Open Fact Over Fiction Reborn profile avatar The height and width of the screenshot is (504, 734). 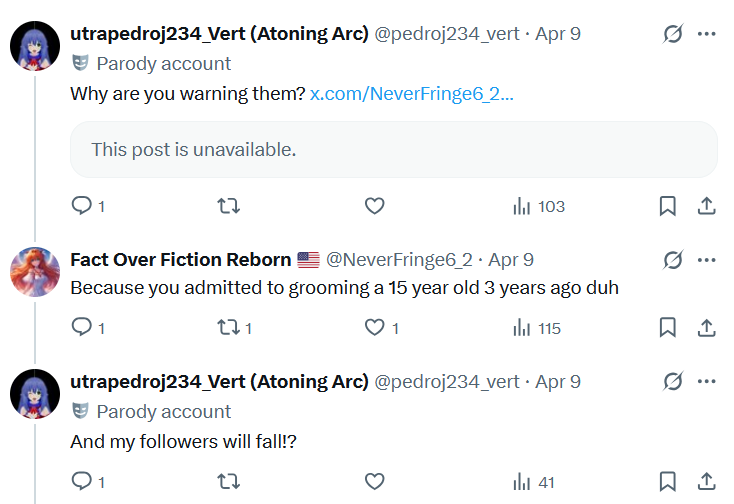[x=35, y=272]
